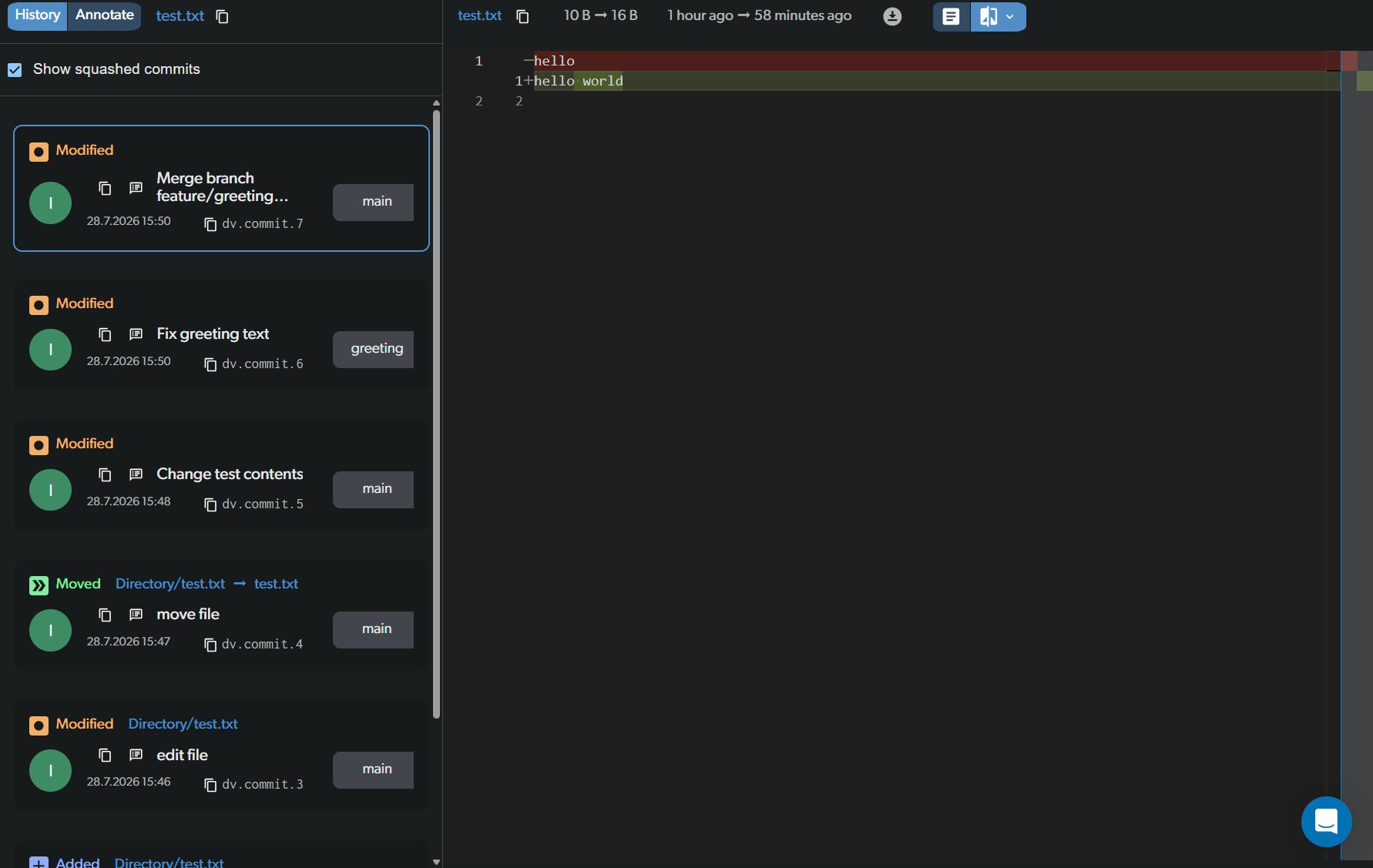Open the test.txt link beside the Annotate tab
The width and height of the screenshot is (1373, 868).
tap(180, 16)
